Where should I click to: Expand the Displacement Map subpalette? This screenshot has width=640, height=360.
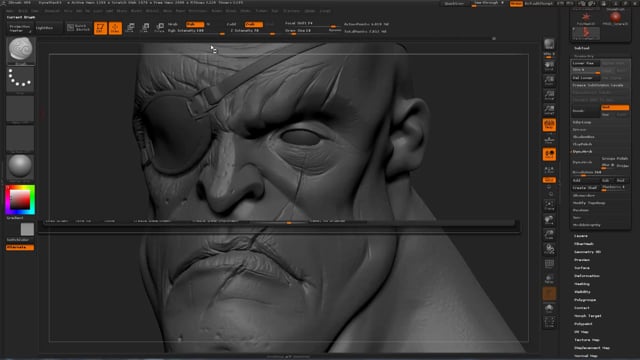pyautogui.click(x=592, y=348)
